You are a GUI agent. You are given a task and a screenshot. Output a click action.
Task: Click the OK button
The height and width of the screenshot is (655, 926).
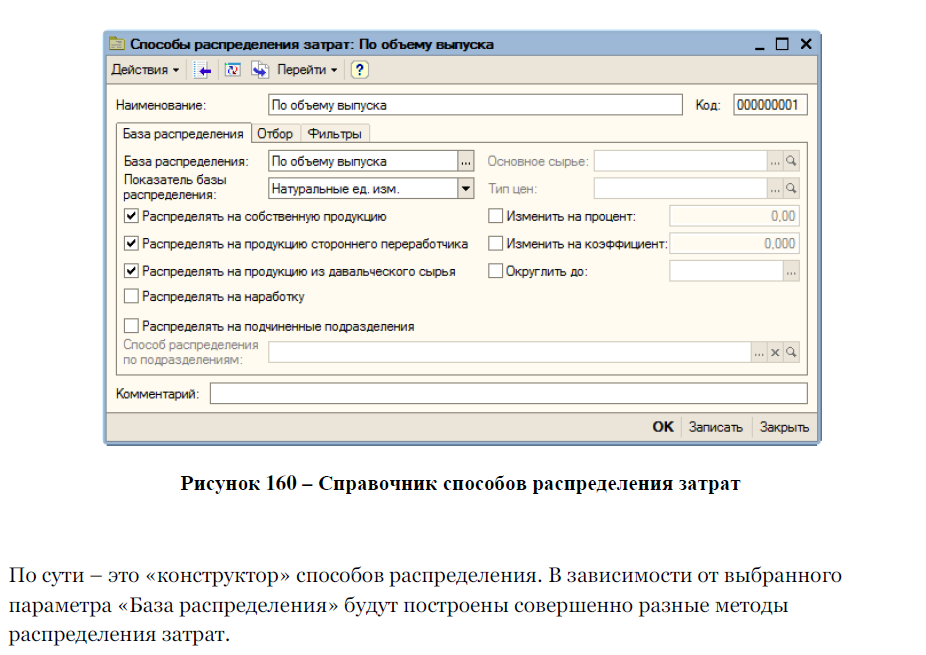[x=663, y=427]
